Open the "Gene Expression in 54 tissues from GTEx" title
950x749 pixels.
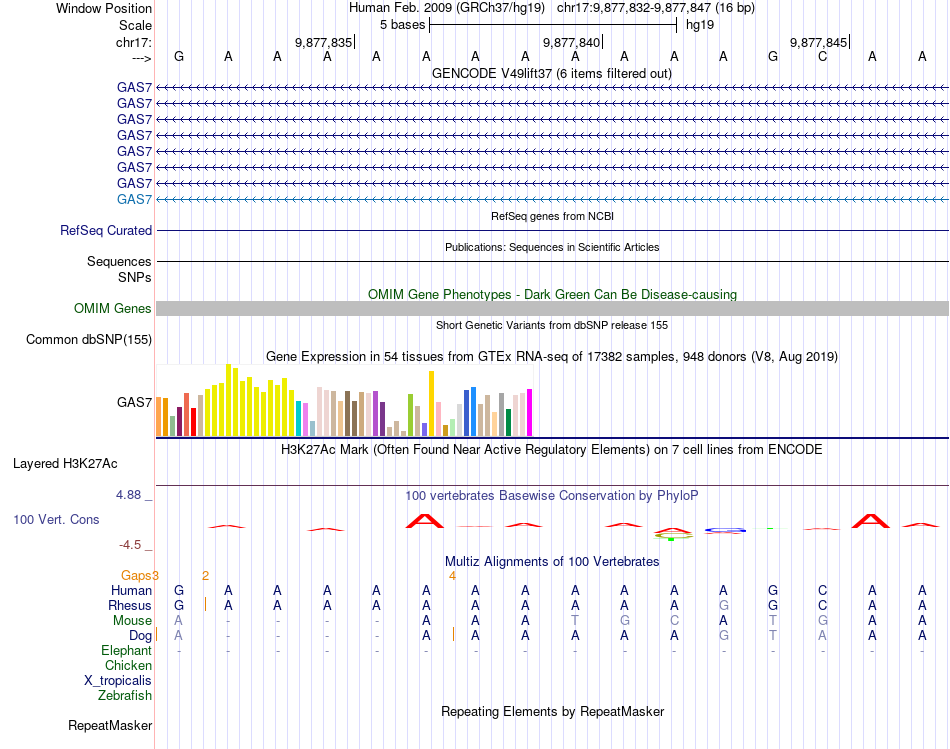[552, 356]
